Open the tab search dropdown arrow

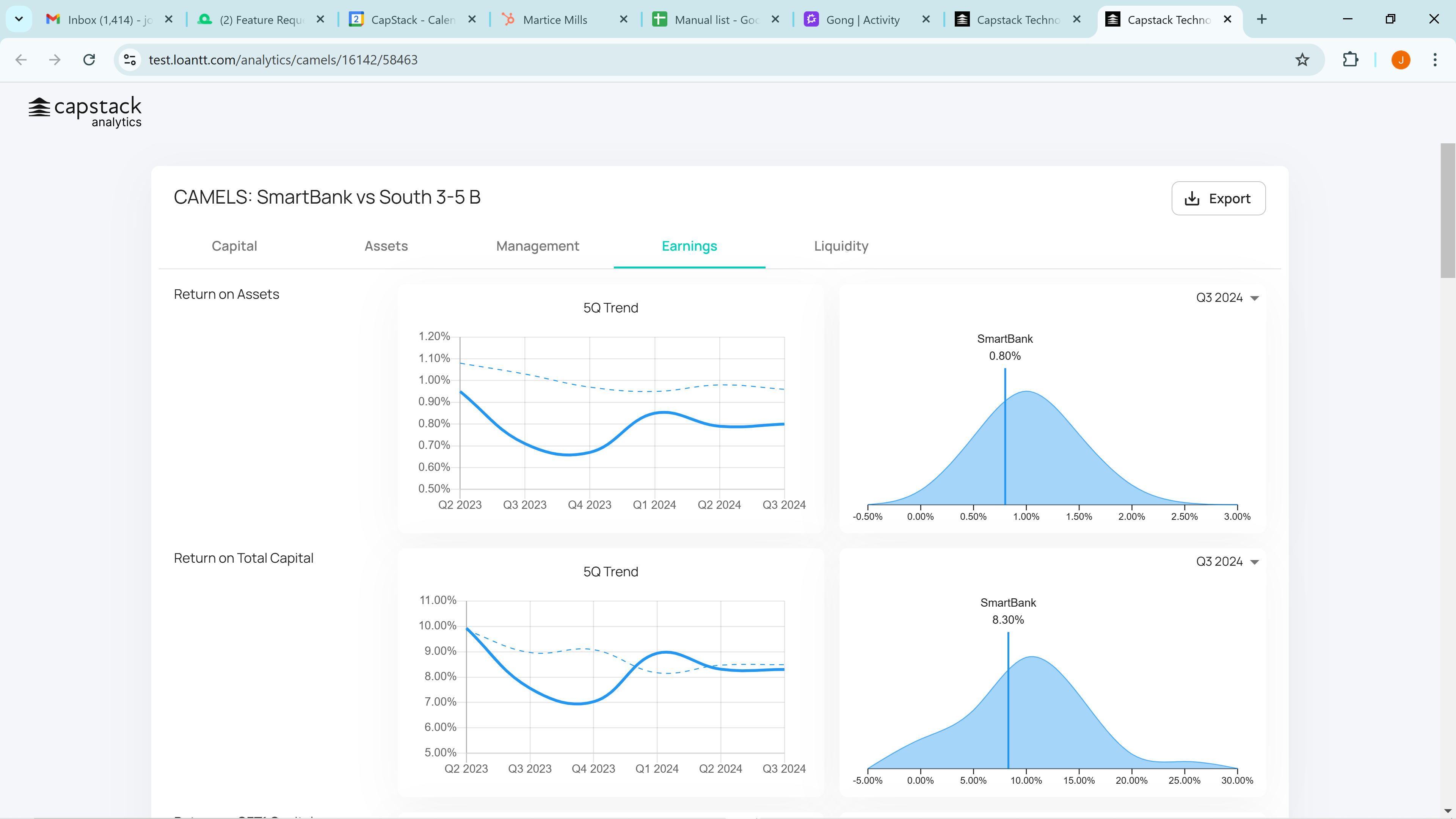pos(19,19)
